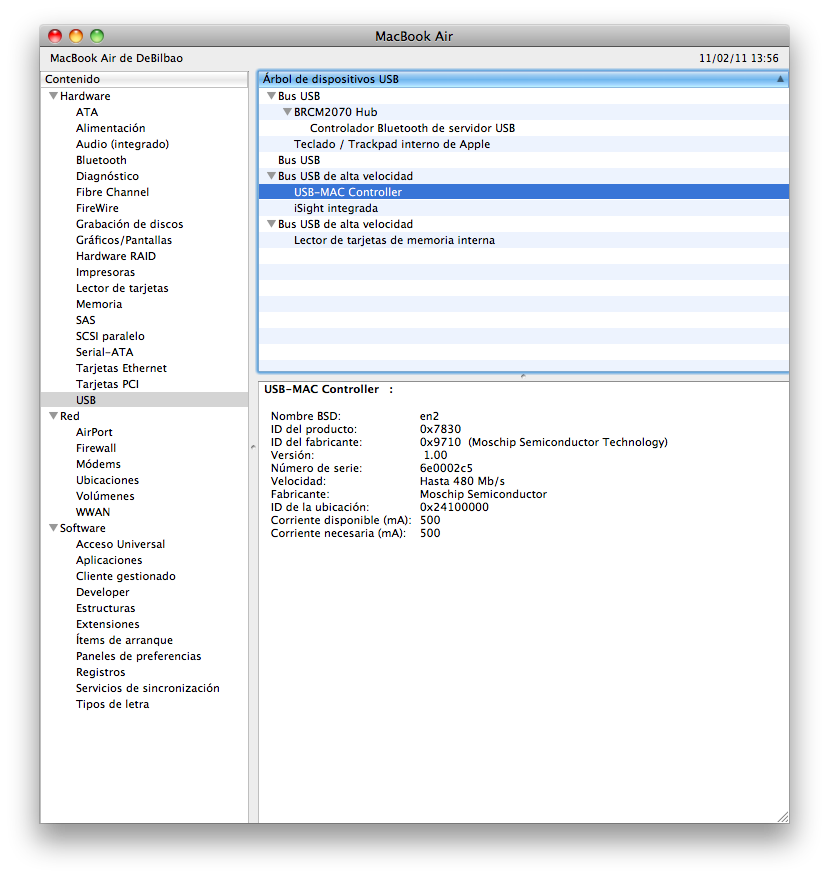Select ATA in the Hardware list
This screenshot has height=878, width=829.
coord(87,112)
